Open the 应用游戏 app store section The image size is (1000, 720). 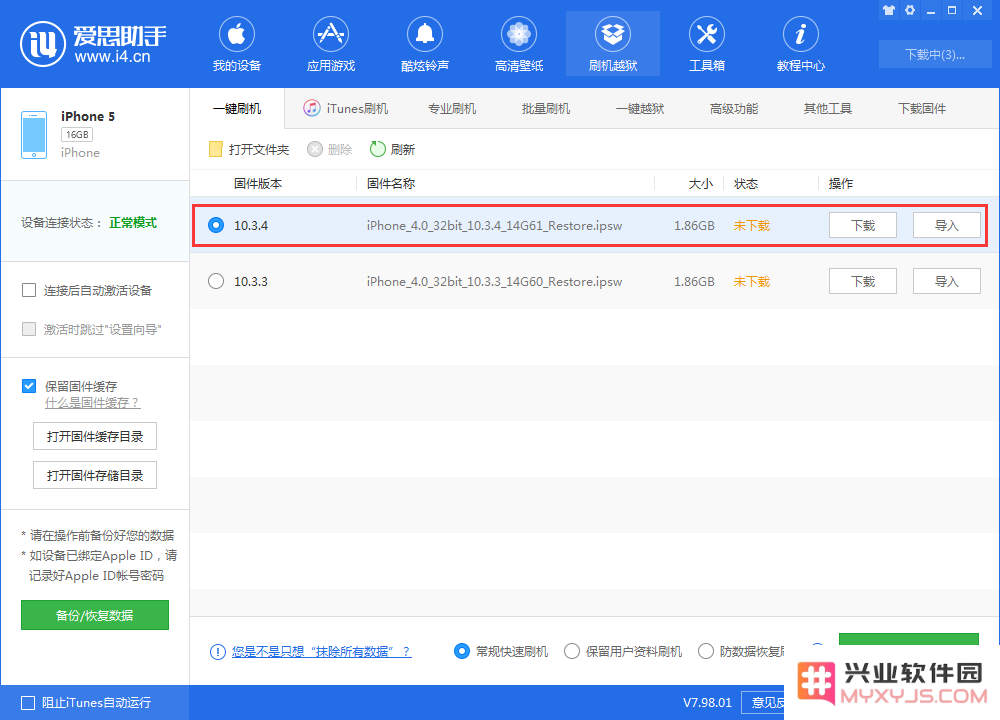[x=330, y=44]
